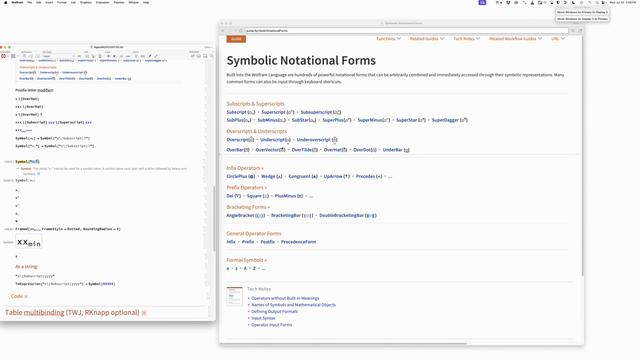
Task: Expand the Infix Operators section
Action: tap(245, 168)
